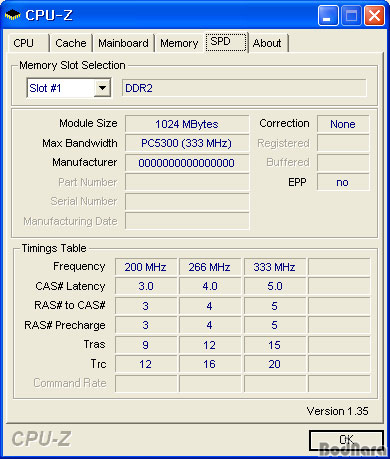Click the disabled maximize button
Image resolution: width=390 pixels, height=459 pixels.
[x=351, y=15]
